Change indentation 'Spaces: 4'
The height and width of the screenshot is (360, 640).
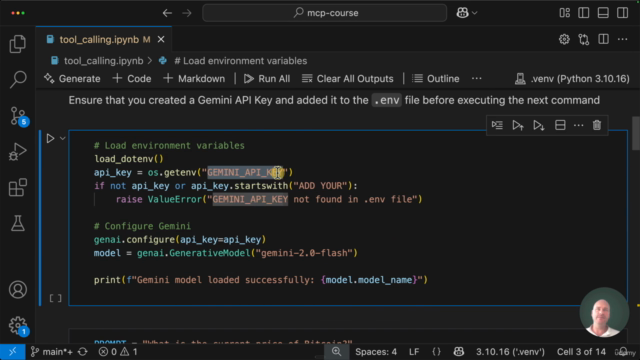tap(376, 352)
